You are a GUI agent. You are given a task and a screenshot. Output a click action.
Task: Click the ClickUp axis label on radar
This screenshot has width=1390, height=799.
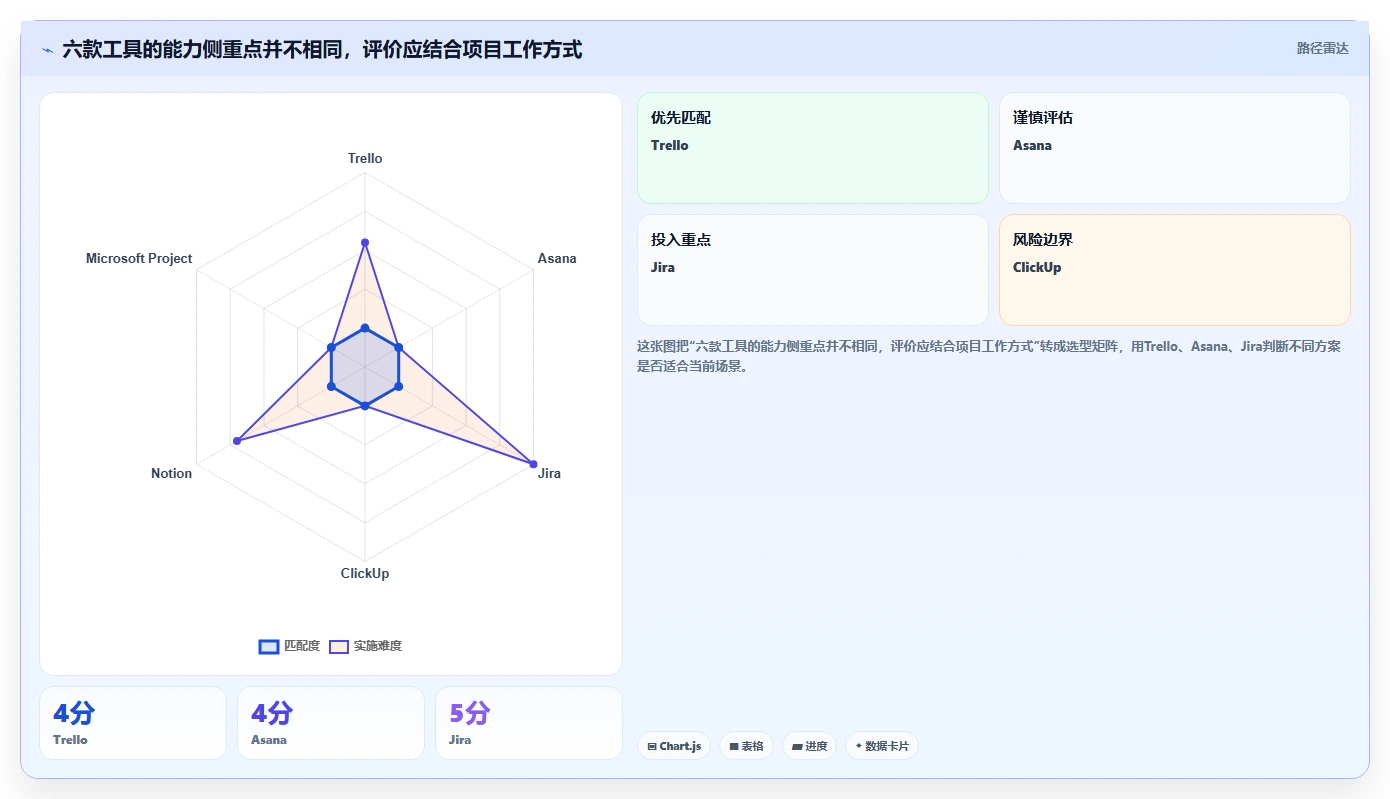(x=365, y=573)
